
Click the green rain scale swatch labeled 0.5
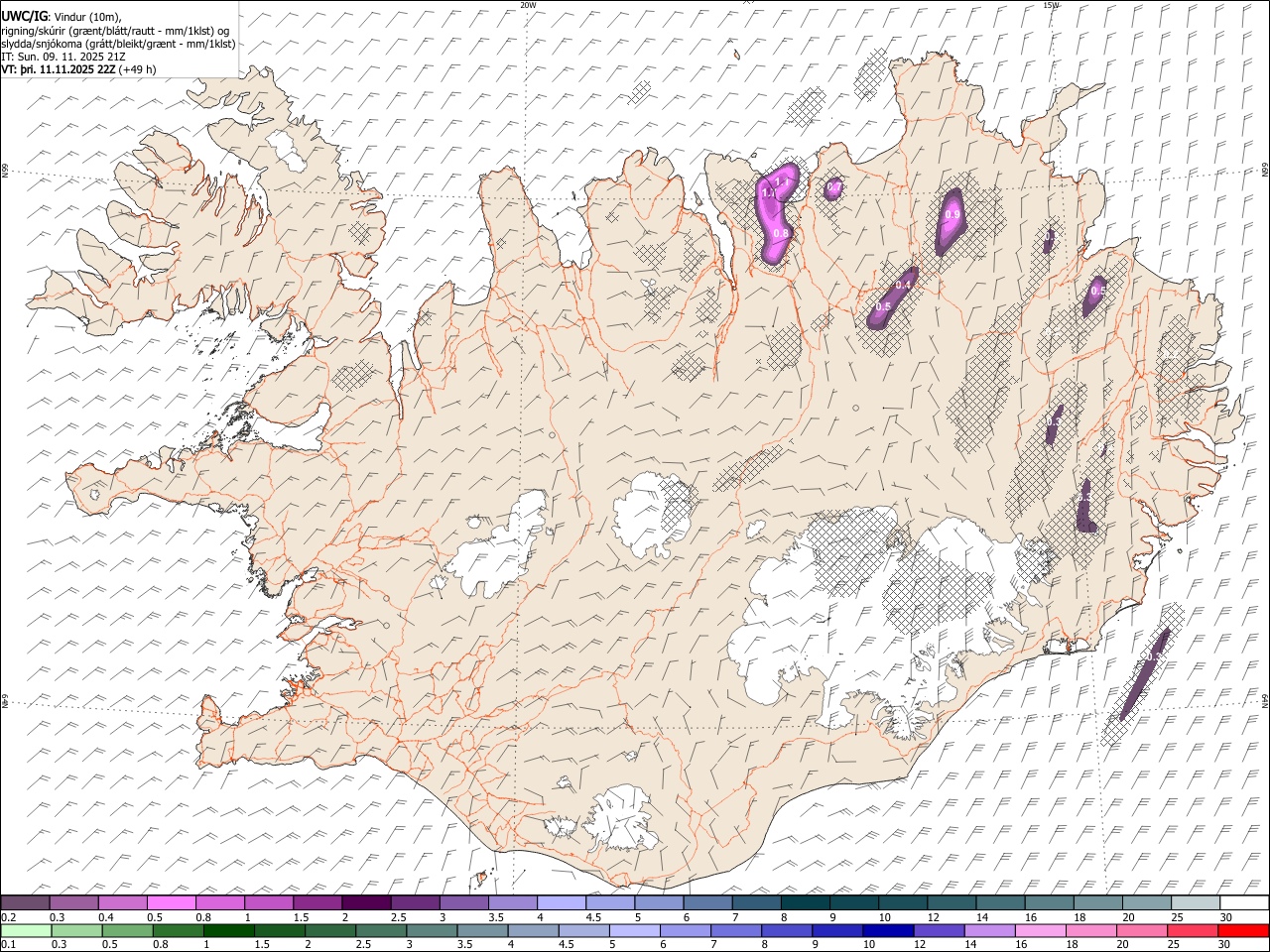[x=126, y=931]
